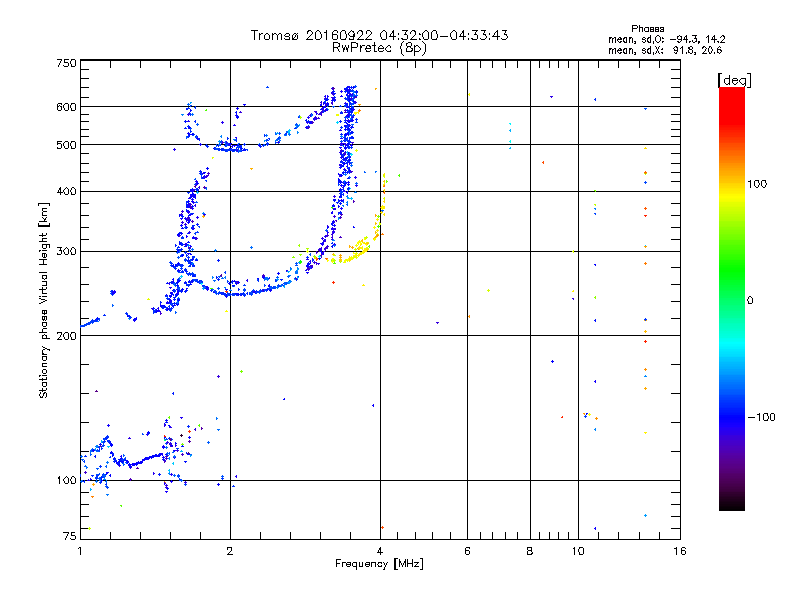Click the plot title 'Tromsø 20160922 04:32:00-04:33:43'
The image size is (800, 600).
[x=379, y=35]
